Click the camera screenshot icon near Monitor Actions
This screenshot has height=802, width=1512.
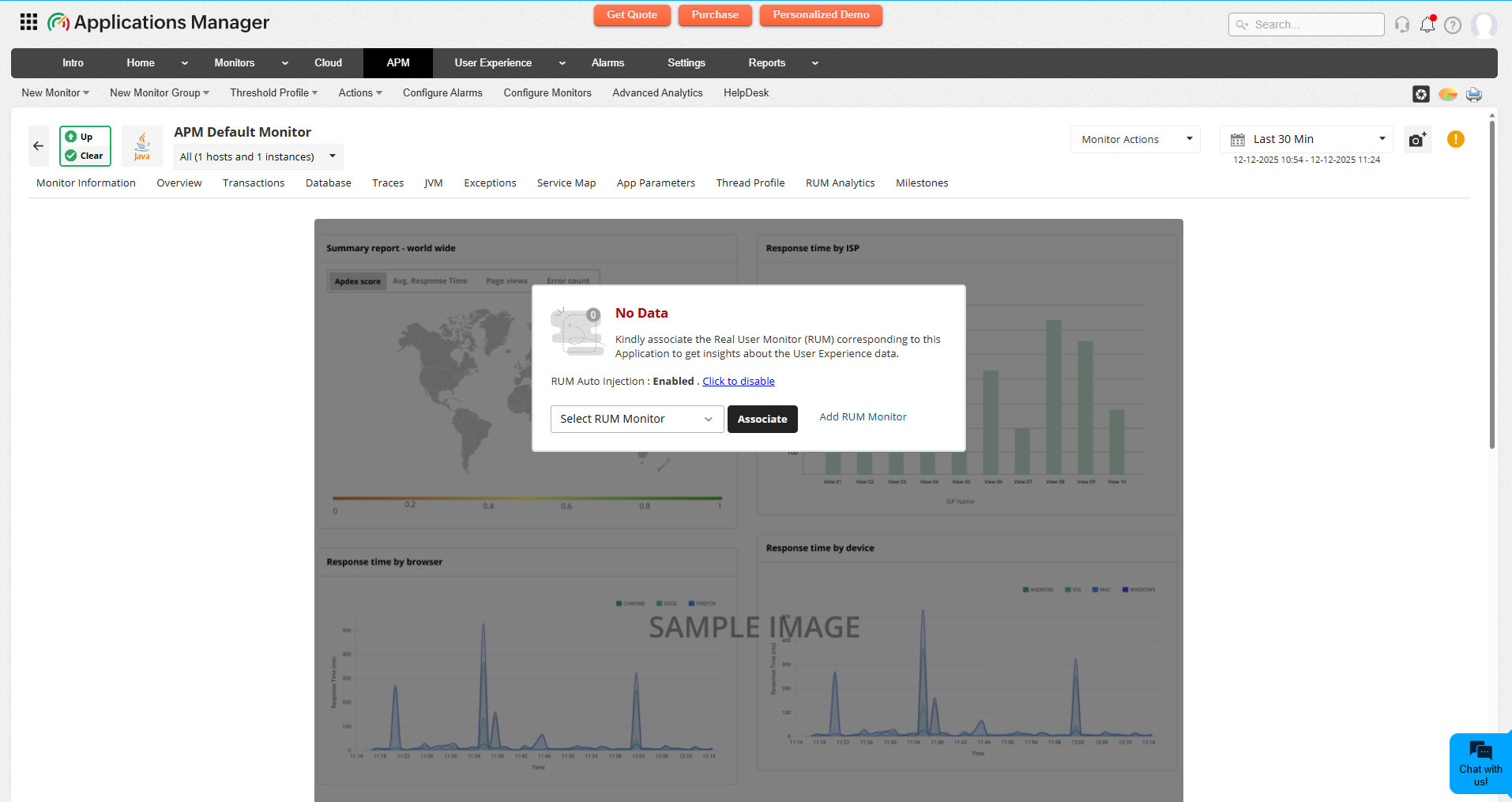click(x=1416, y=139)
